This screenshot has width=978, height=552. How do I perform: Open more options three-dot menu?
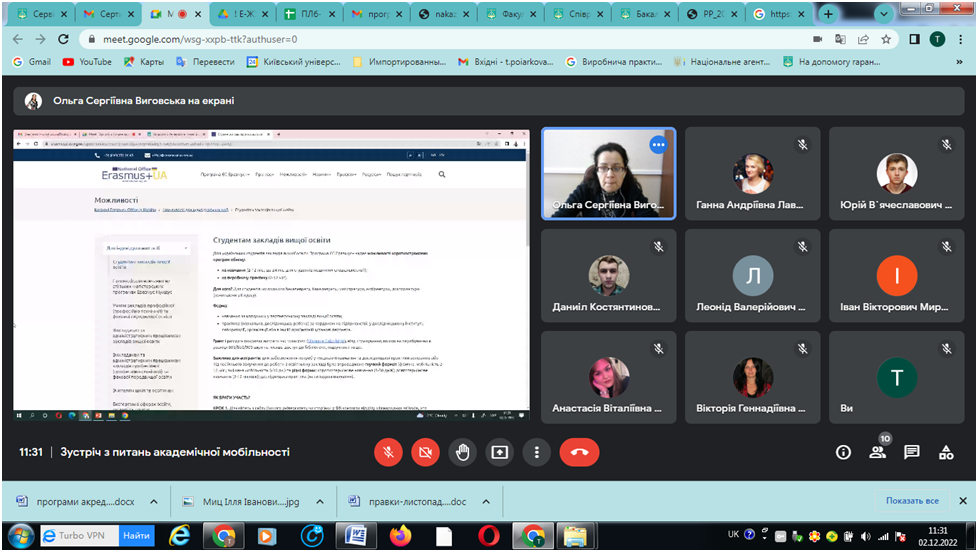(x=536, y=452)
